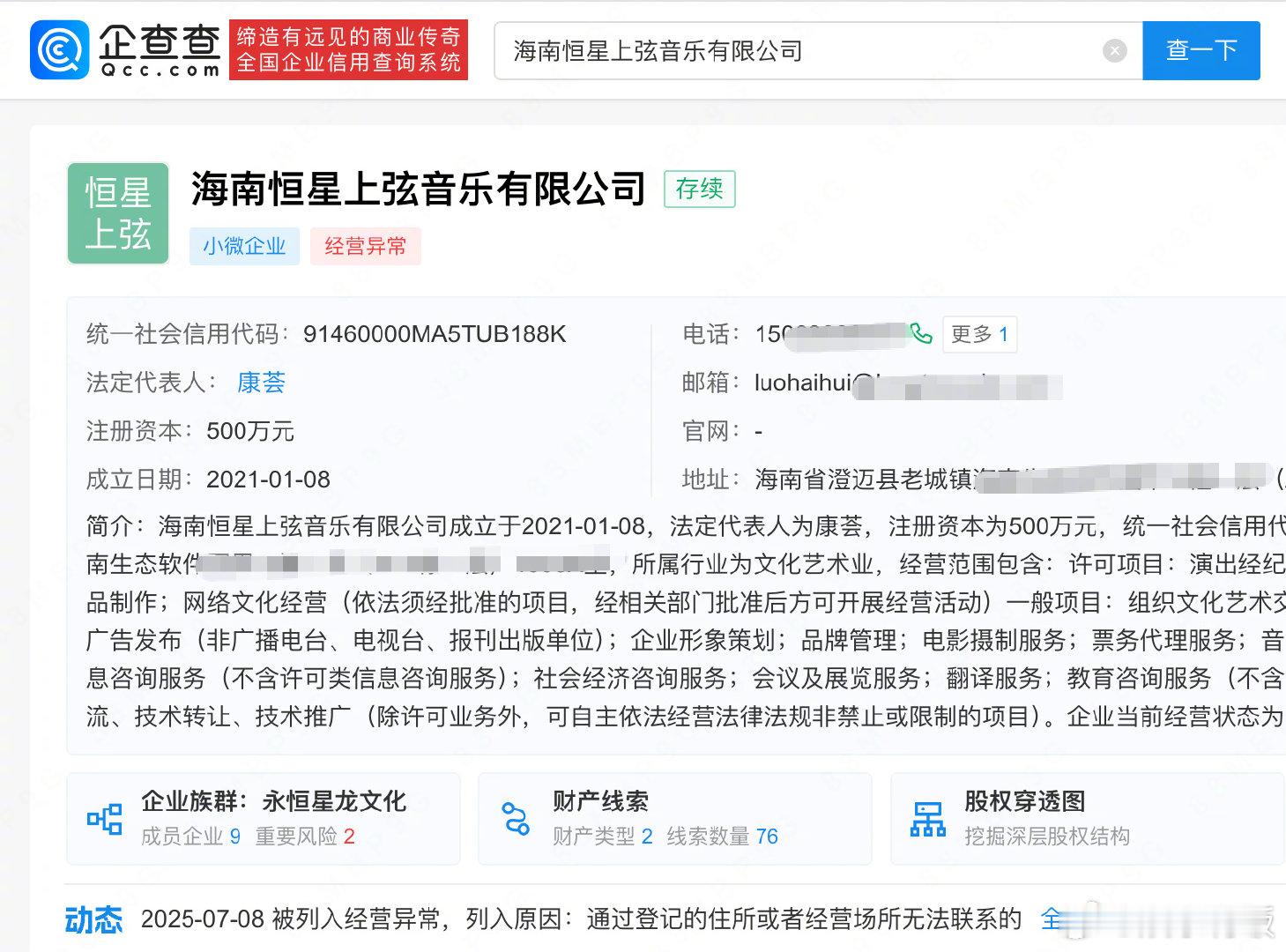Click the 小微企业 tag
This screenshot has width=1286, height=952.
244,246
